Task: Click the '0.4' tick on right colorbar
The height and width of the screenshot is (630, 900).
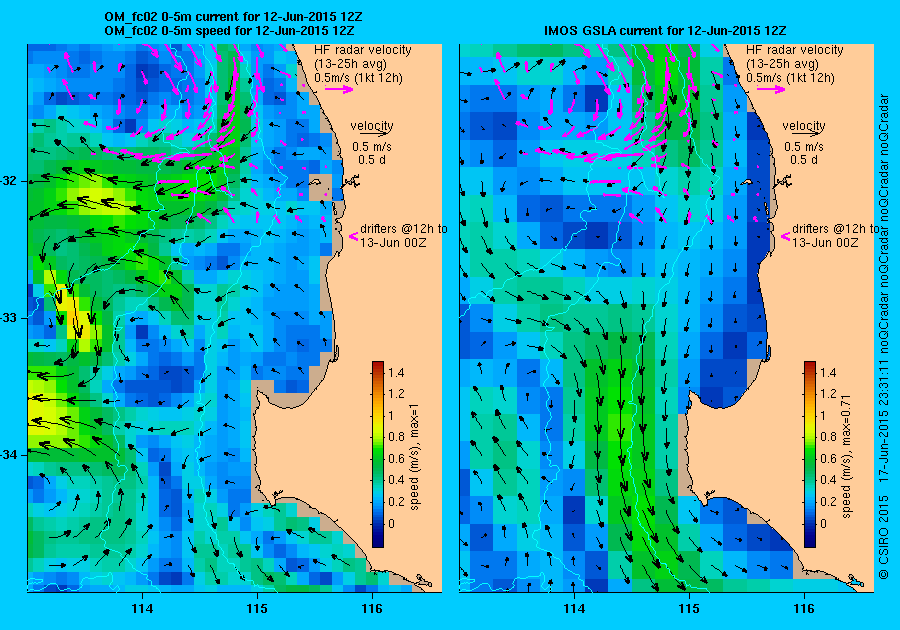Action: 828,480
